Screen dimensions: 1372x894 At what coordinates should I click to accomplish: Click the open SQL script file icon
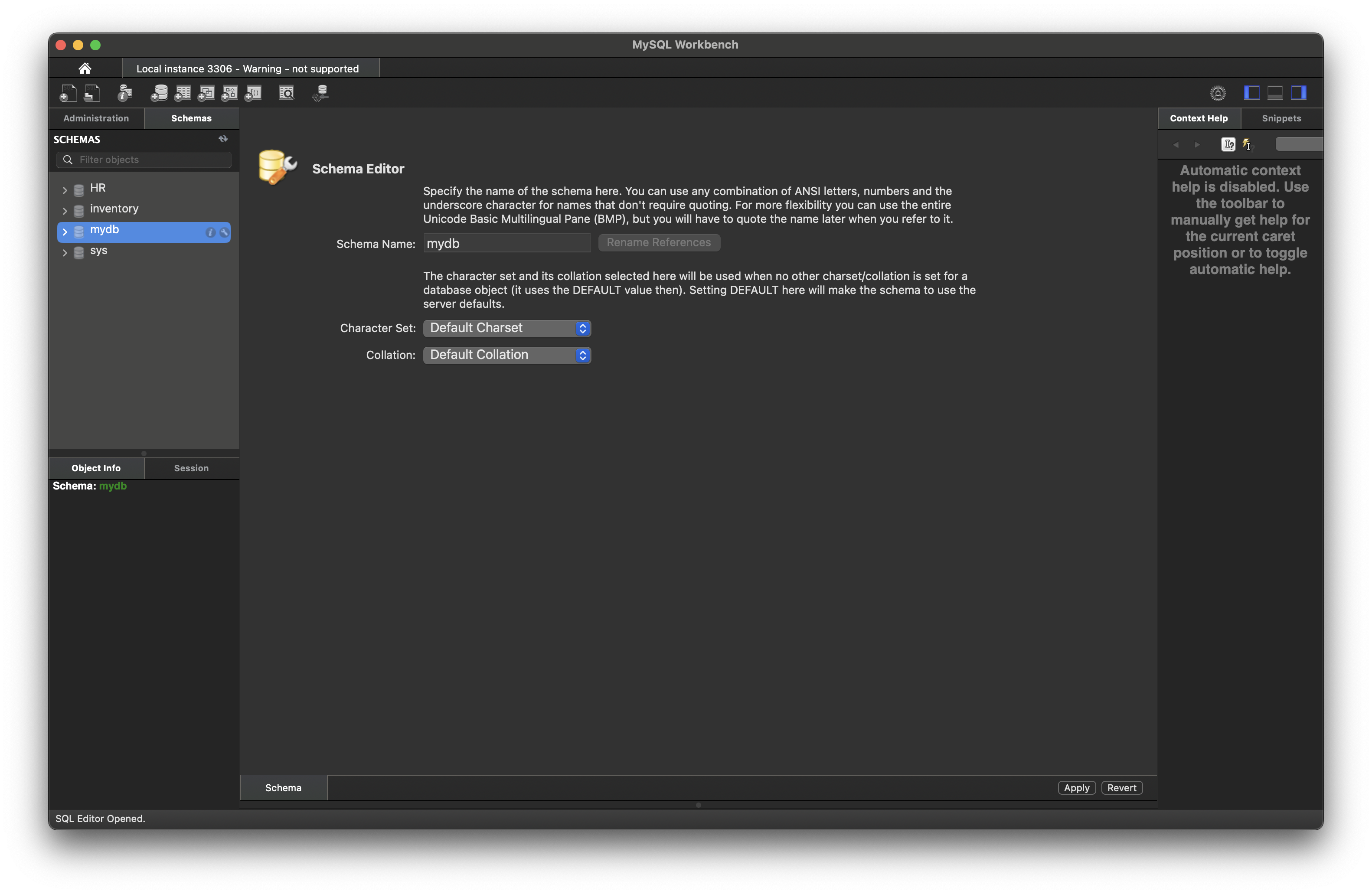(x=92, y=93)
